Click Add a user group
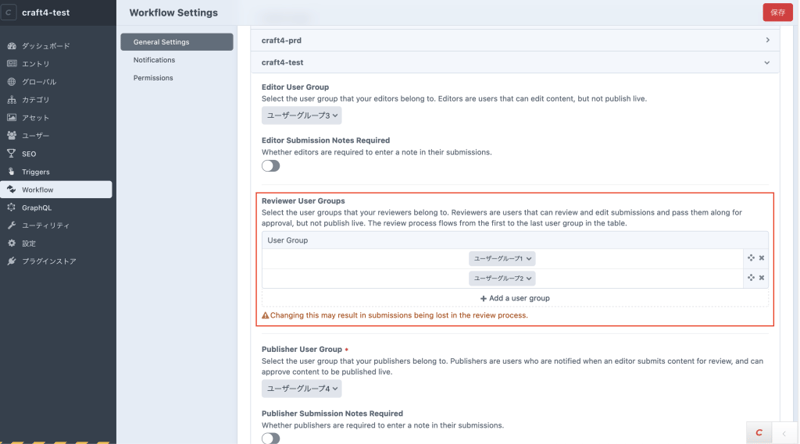Image resolution: width=800 pixels, height=444 pixels. pos(515,298)
